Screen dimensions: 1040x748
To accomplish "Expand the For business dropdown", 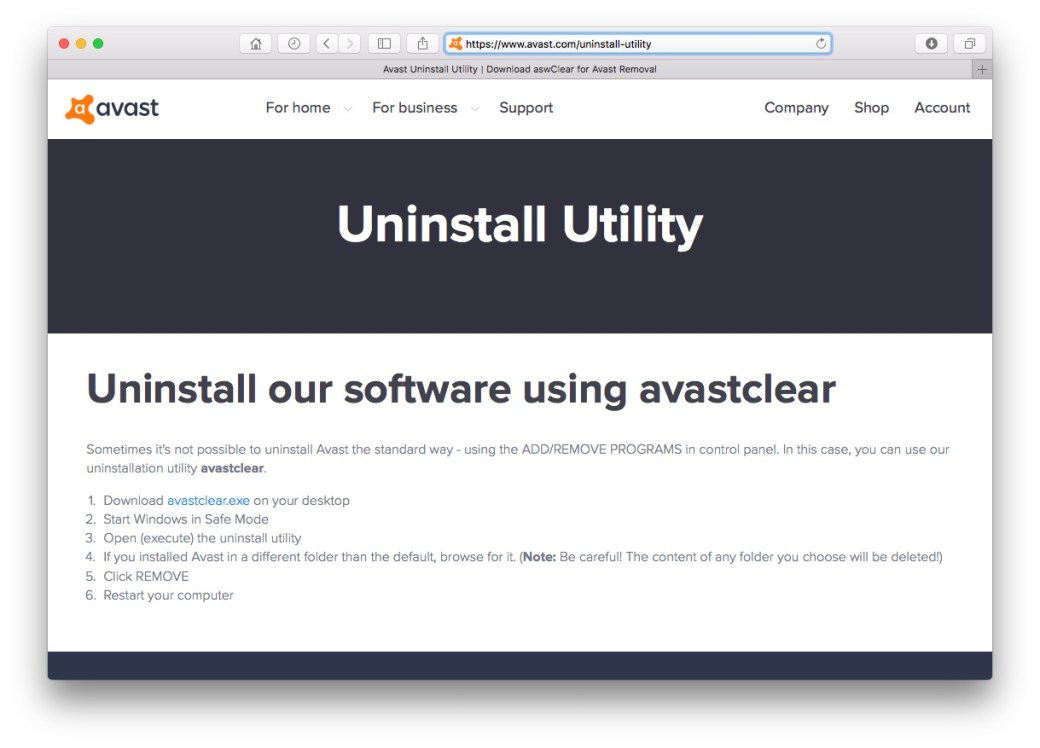I will [x=415, y=108].
